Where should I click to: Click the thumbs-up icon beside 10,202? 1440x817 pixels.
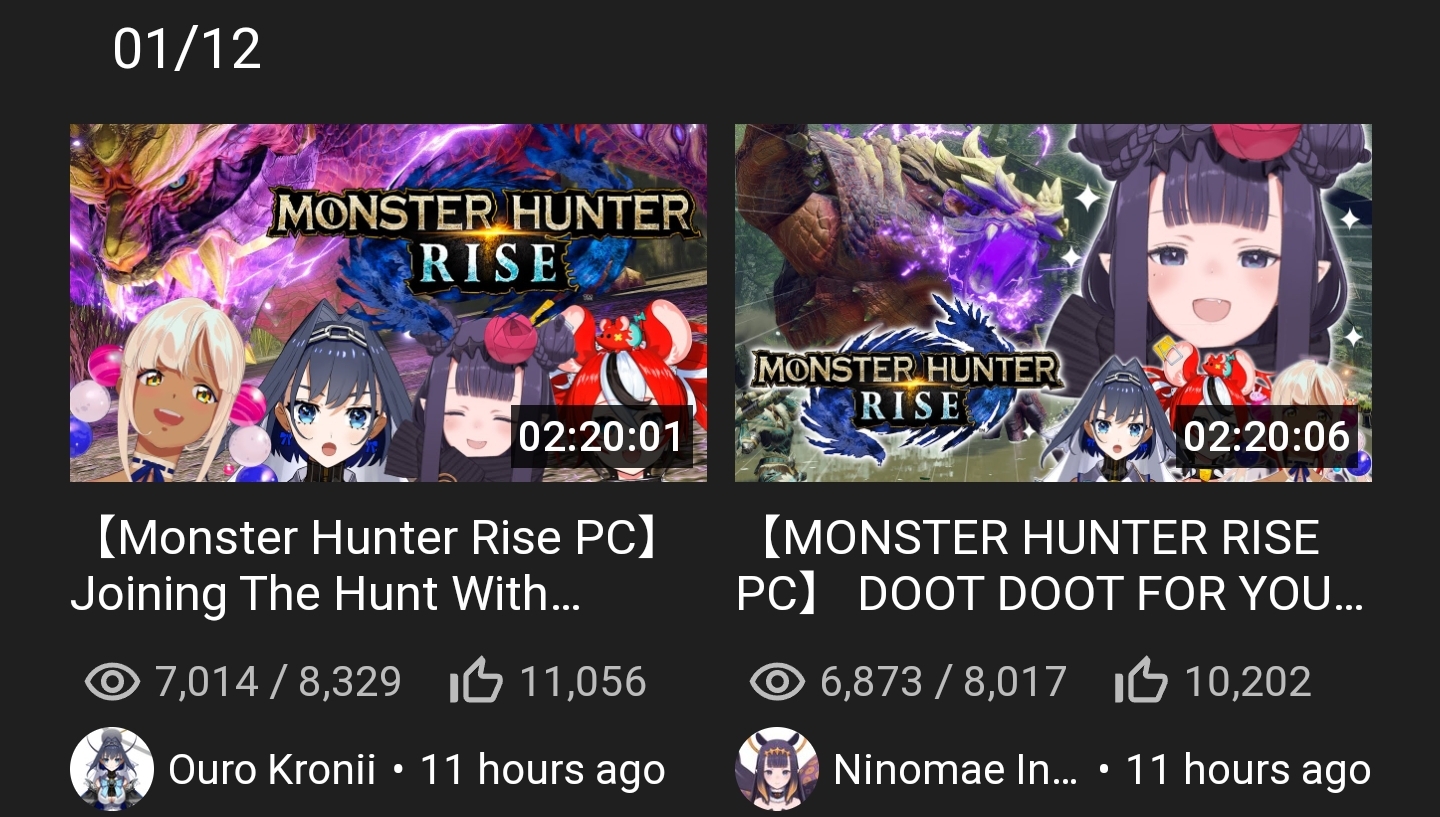click(x=1140, y=682)
